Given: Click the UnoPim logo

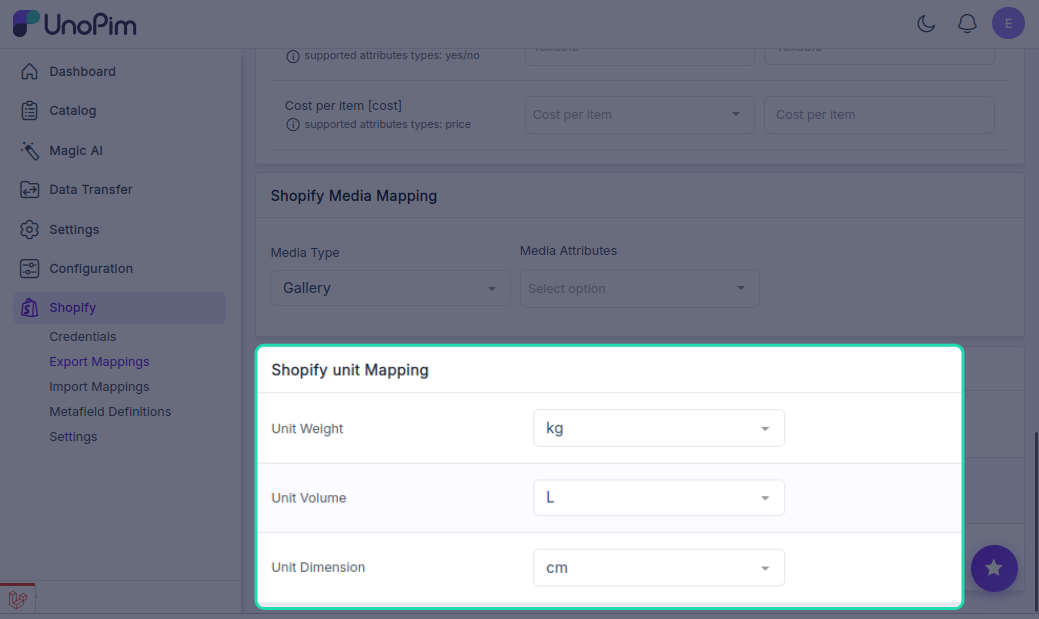Looking at the screenshot, I should (x=74, y=24).
